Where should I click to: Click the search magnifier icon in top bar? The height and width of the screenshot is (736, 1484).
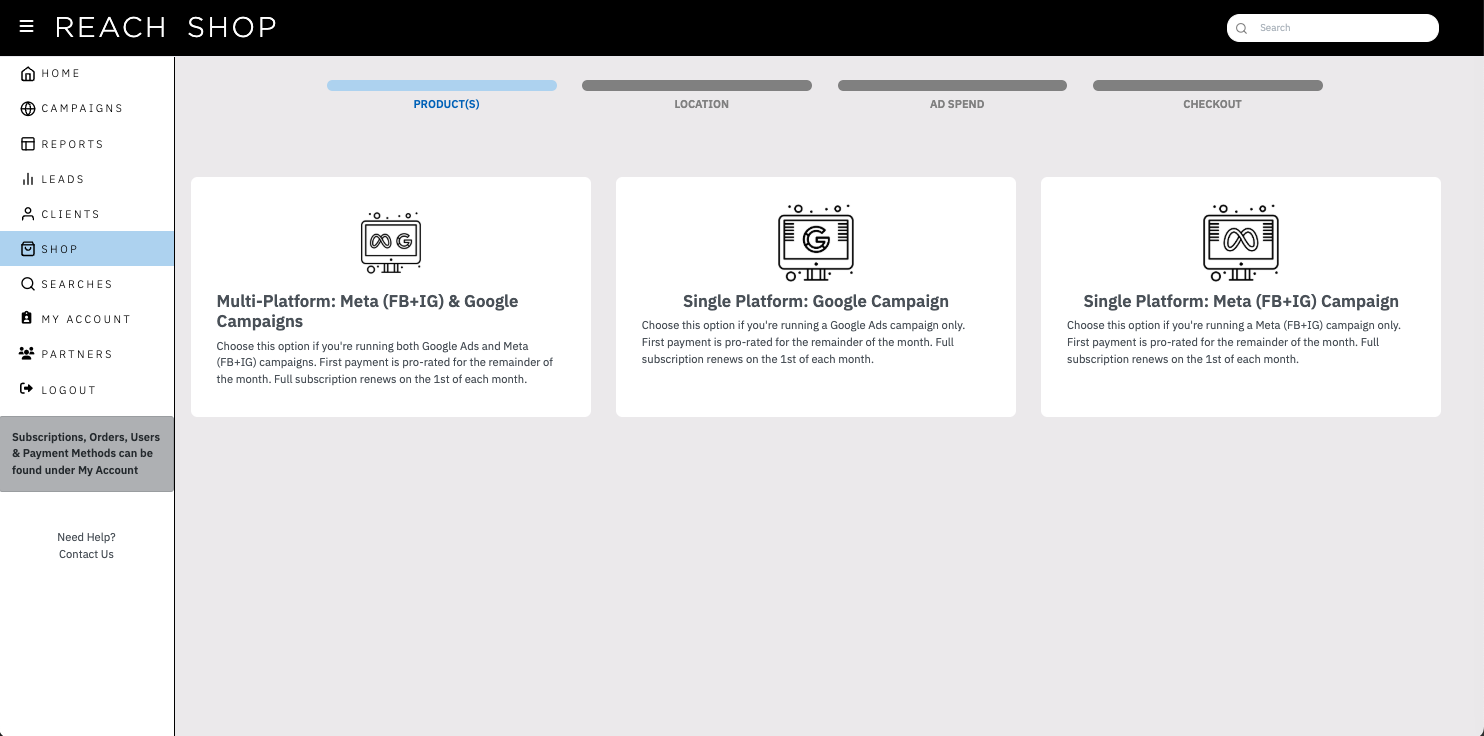1242,28
